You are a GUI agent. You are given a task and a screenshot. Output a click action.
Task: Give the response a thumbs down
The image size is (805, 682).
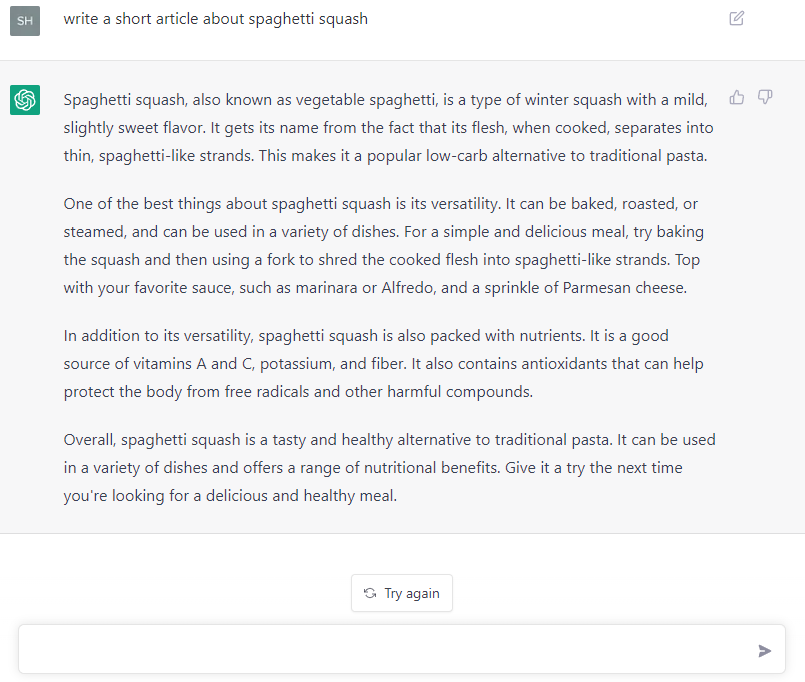[x=765, y=97]
